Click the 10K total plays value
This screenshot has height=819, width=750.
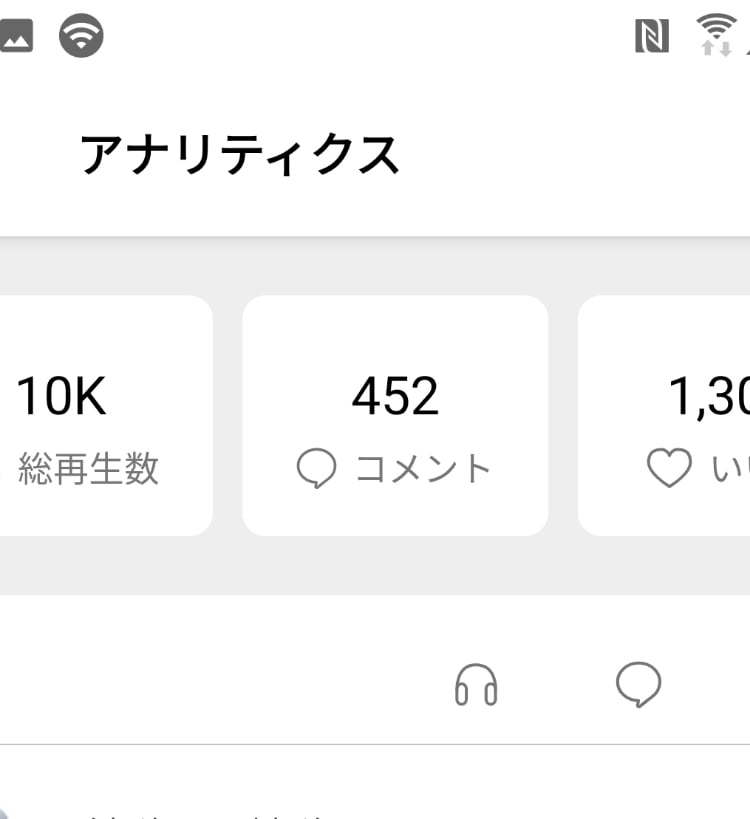62,397
